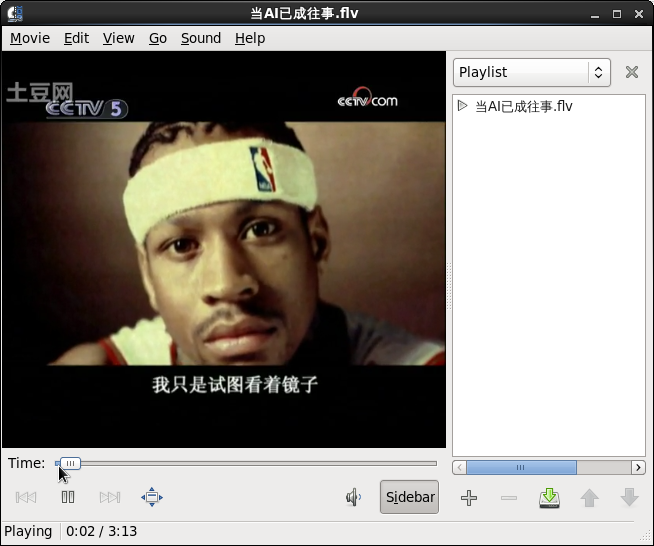This screenshot has height=546, width=654.
Task: Close the sidebar with the X button
Action: 632,72
